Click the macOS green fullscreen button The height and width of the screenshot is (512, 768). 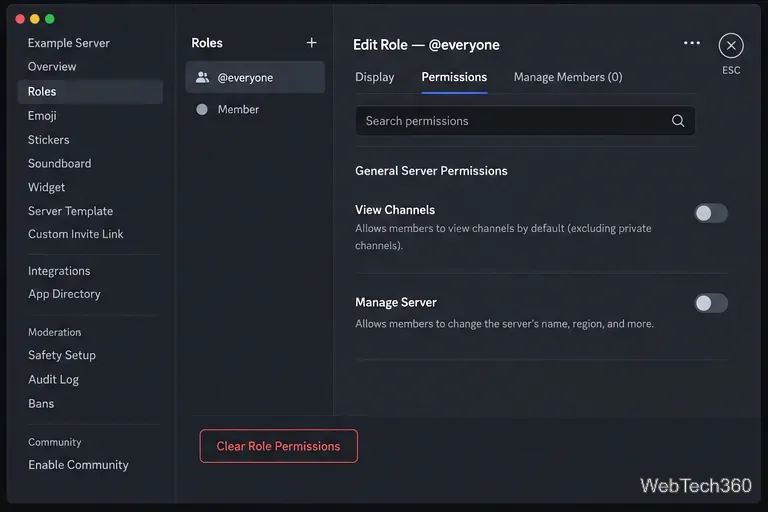click(49, 19)
